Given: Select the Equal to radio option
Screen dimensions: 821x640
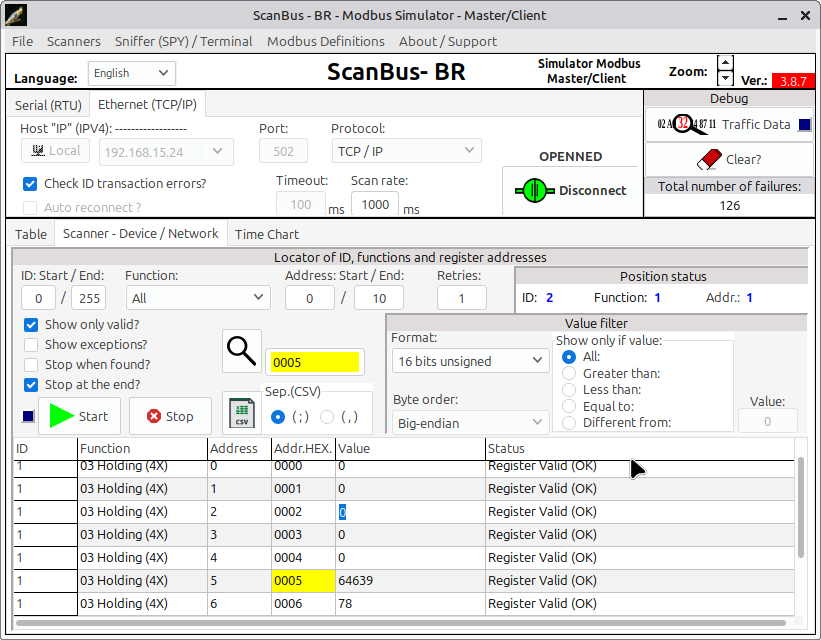Looking at the screenshot, I should (569, 406).
